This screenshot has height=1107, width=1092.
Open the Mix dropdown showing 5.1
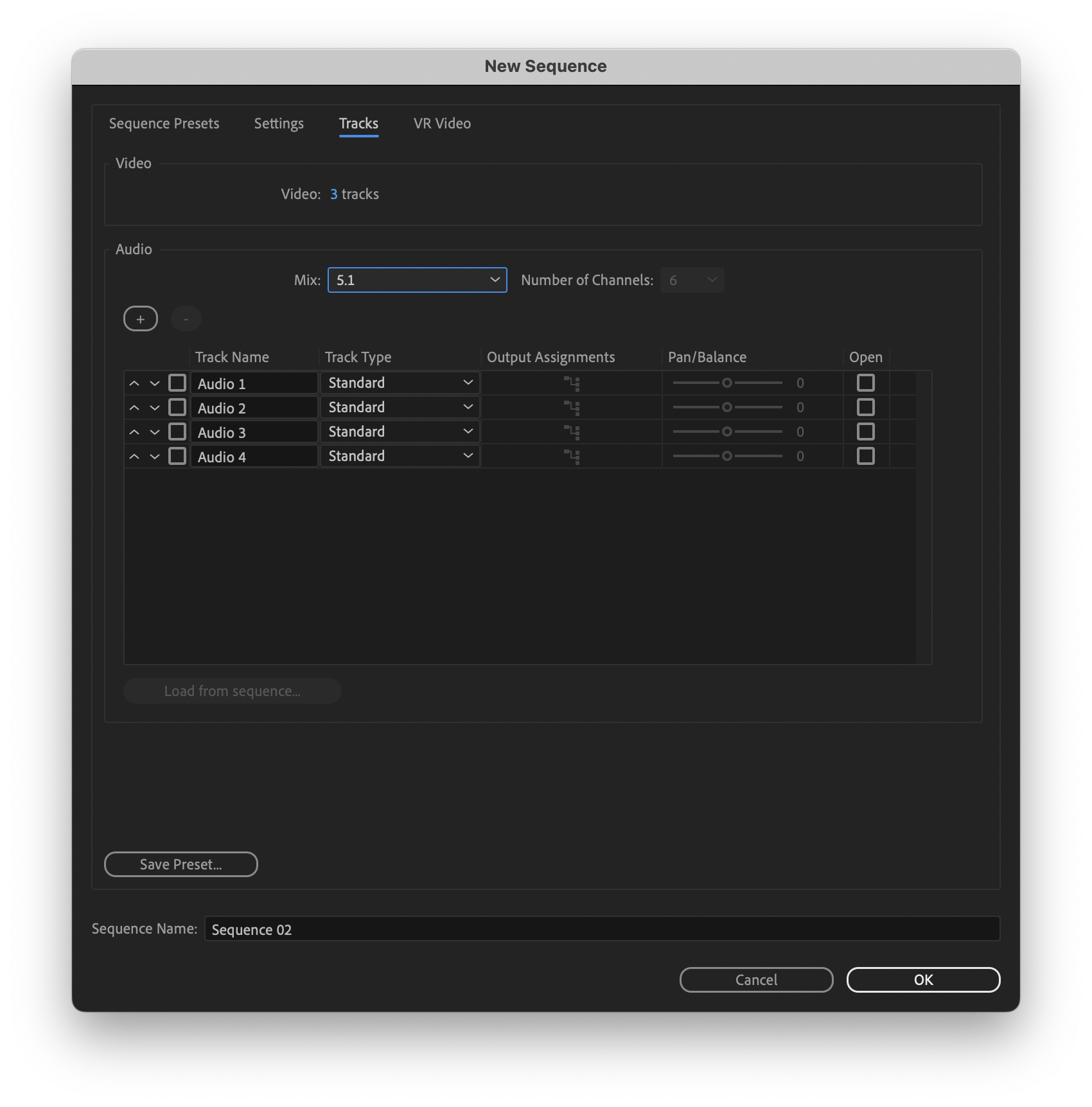(x=417, y=280)
